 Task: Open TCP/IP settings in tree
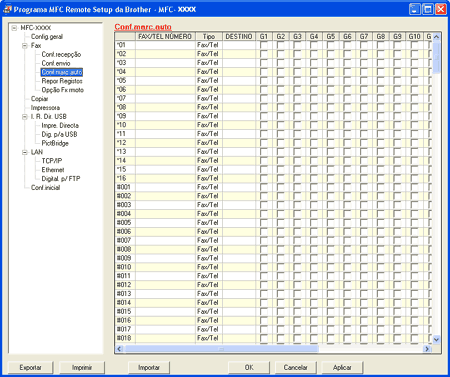pyautogui.click(x=52, y=161)
